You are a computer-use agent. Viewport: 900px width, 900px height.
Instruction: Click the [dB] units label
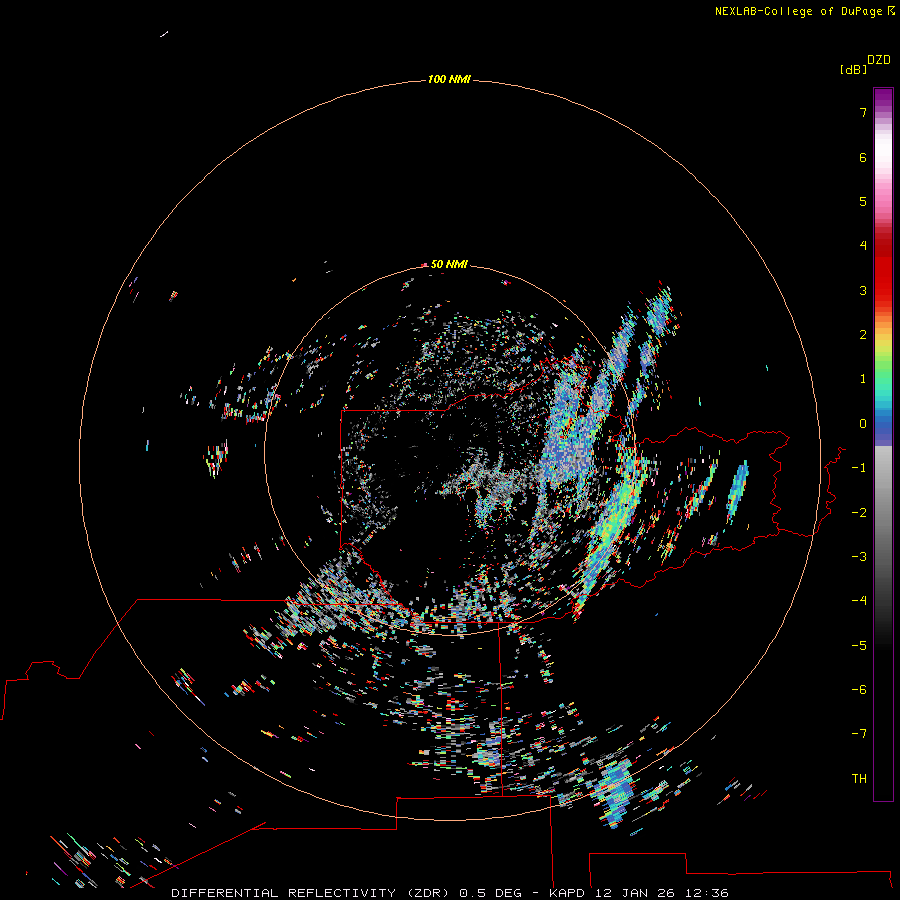tap(853, 70)
